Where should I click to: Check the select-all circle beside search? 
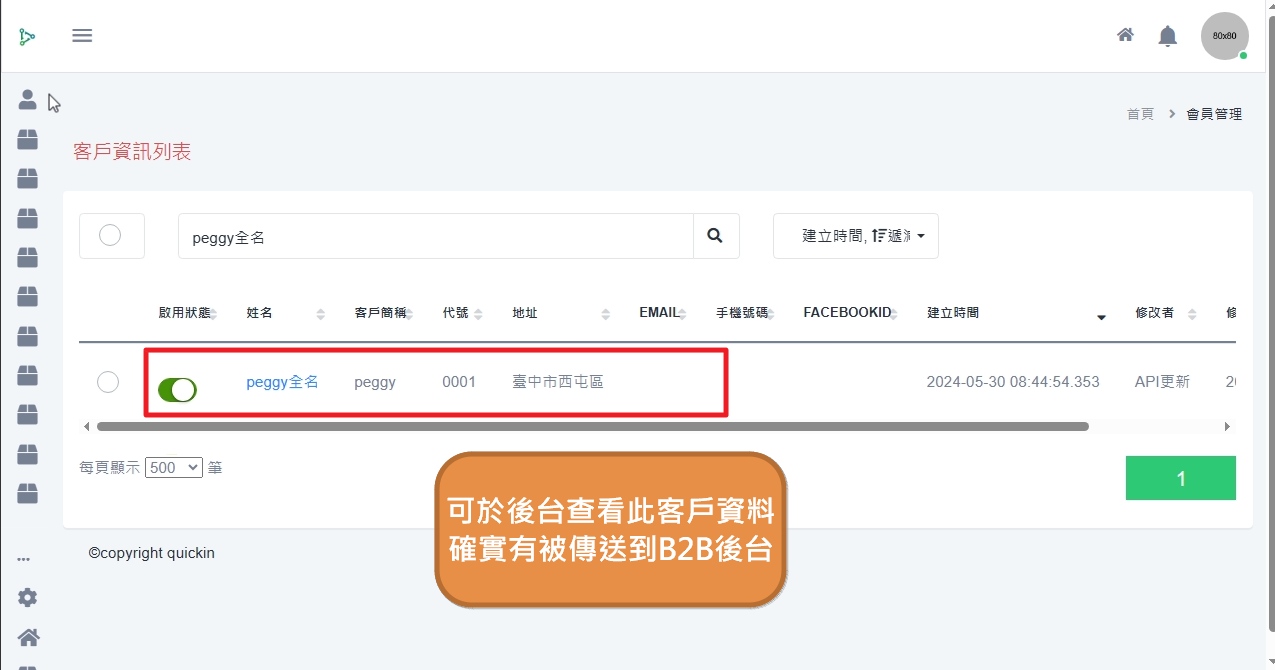coord(110,235)
